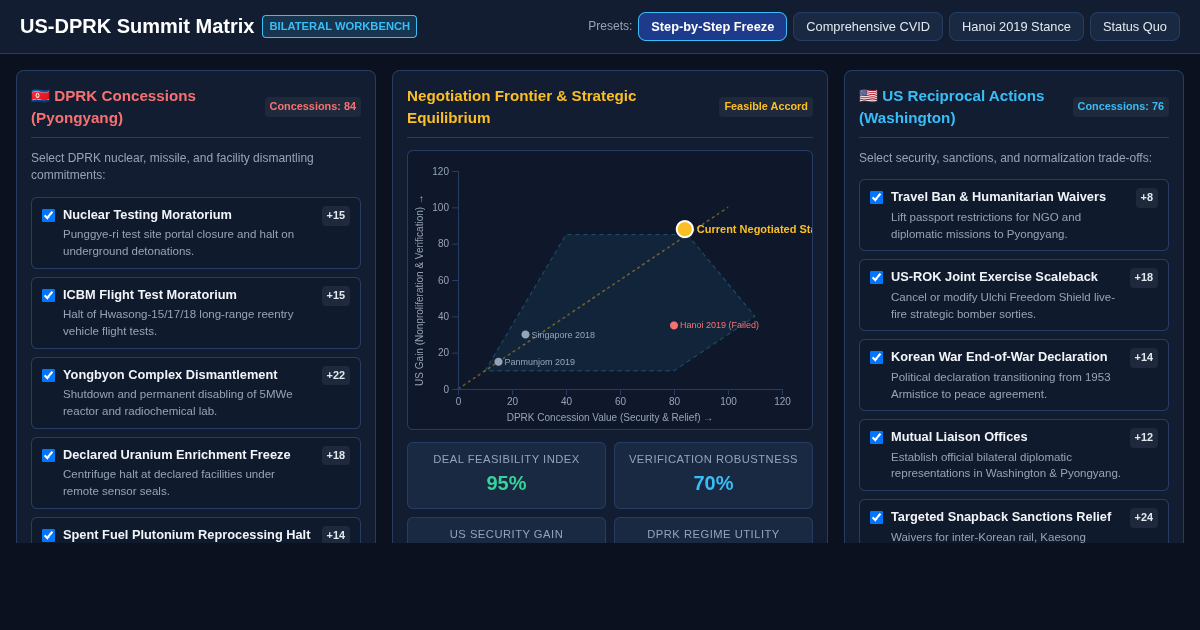
Task: Disable Declared Uranium Enrichment Freeze checkbox
Action: pos(48,455)
